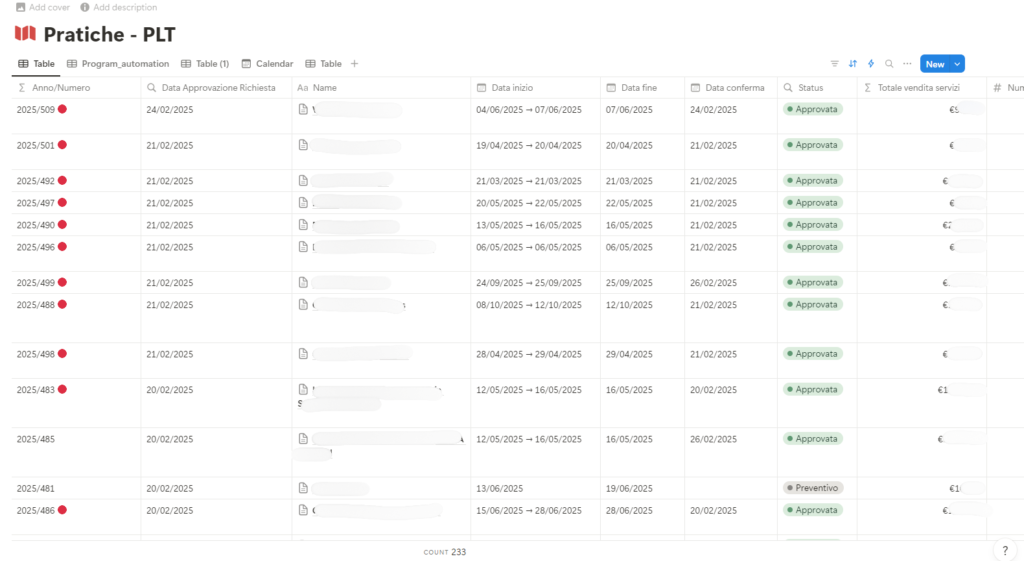Expand the dropdown arrow beside New

[x=957, y=64]
